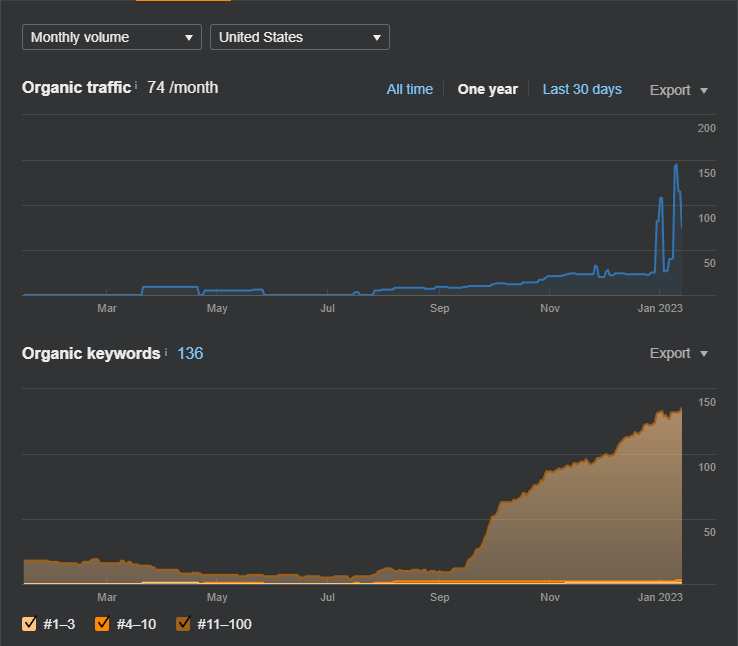Switch chart range to All time
Image resolution: width=738 pixels, height=646 pixels.
click(409, 89)
